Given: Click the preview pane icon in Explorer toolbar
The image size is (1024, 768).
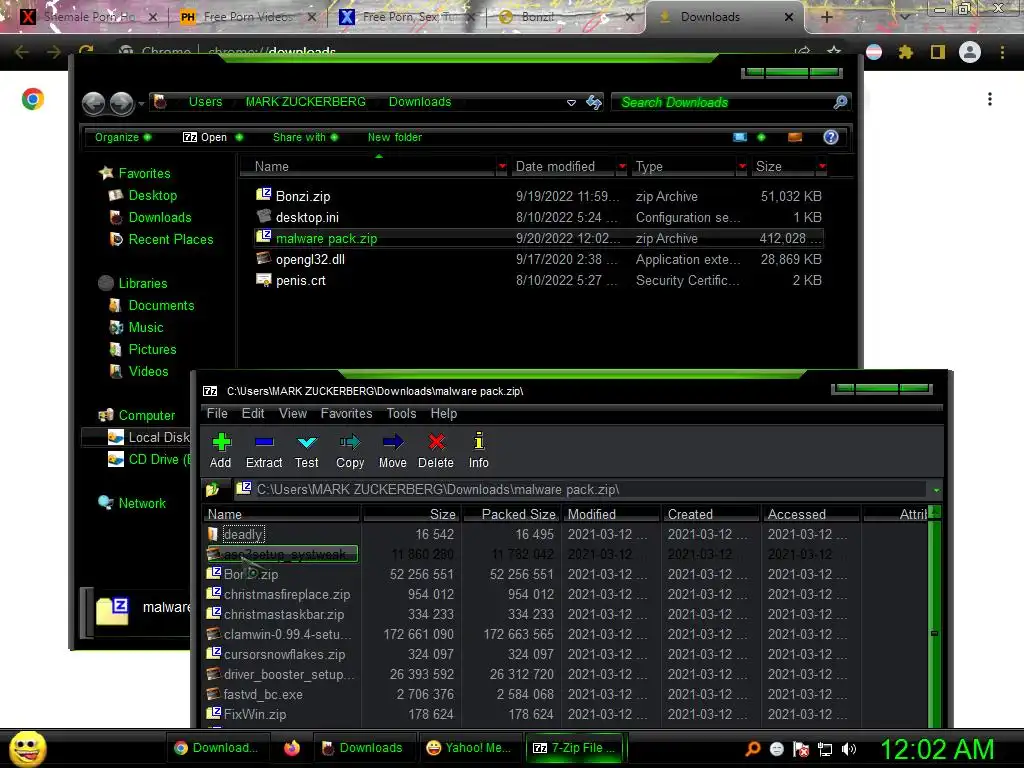Looking at the screenshot, I should tap(795, 137).
